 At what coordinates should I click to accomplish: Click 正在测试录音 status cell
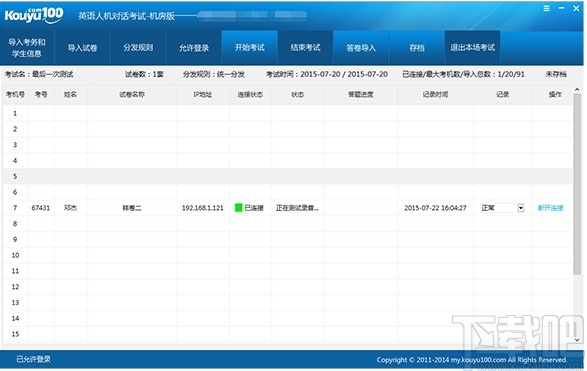pos(297,208)
